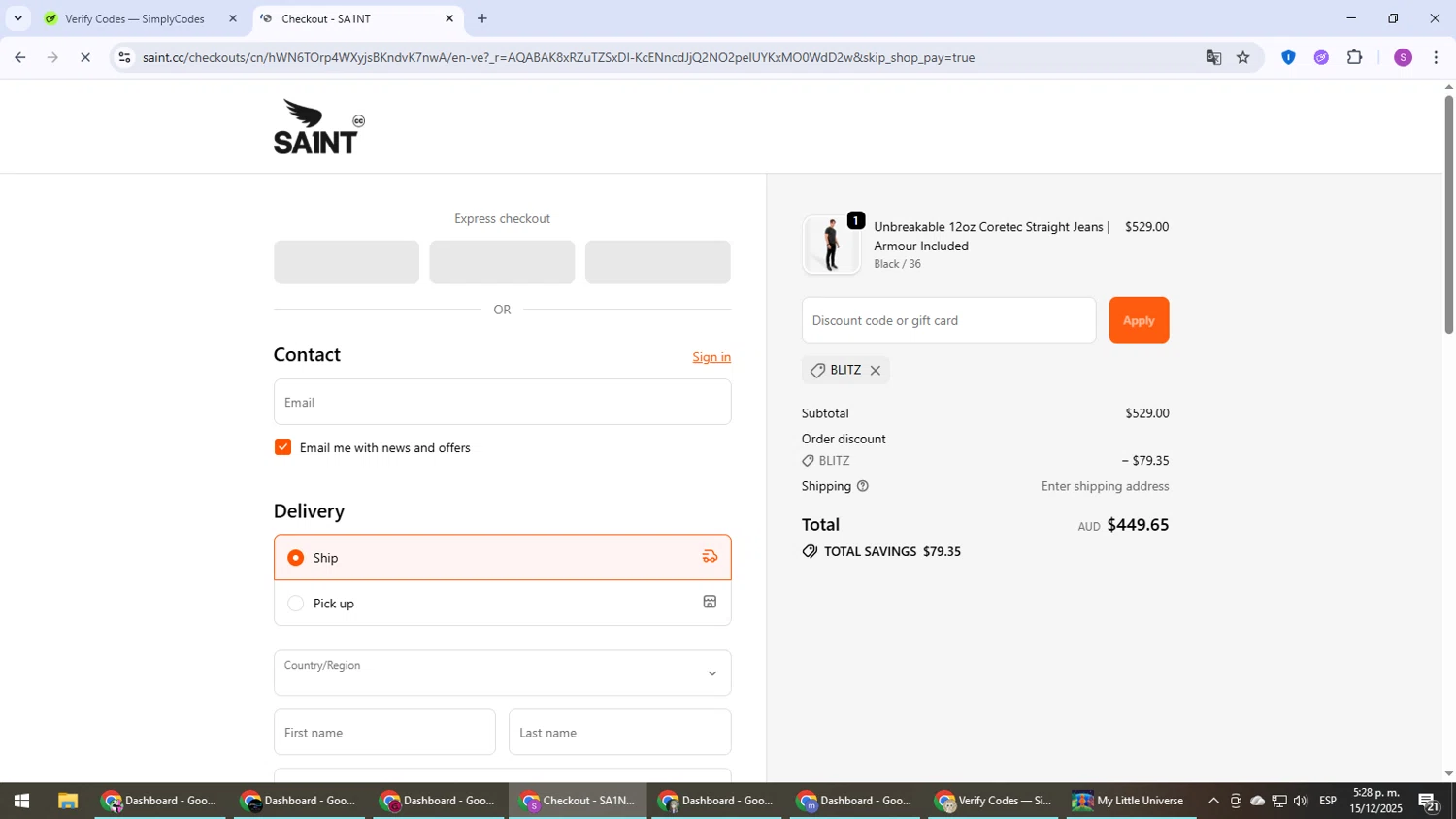Show hidden system tray icons

point(1213,802)
